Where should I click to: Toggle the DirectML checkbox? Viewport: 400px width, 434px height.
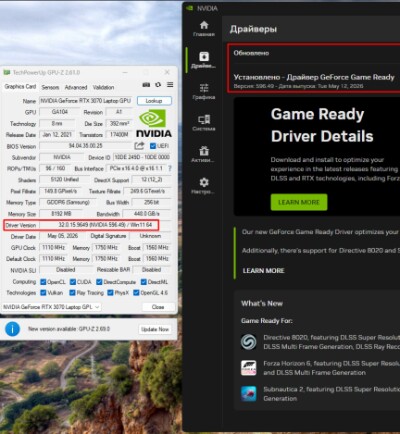point(144,282)
